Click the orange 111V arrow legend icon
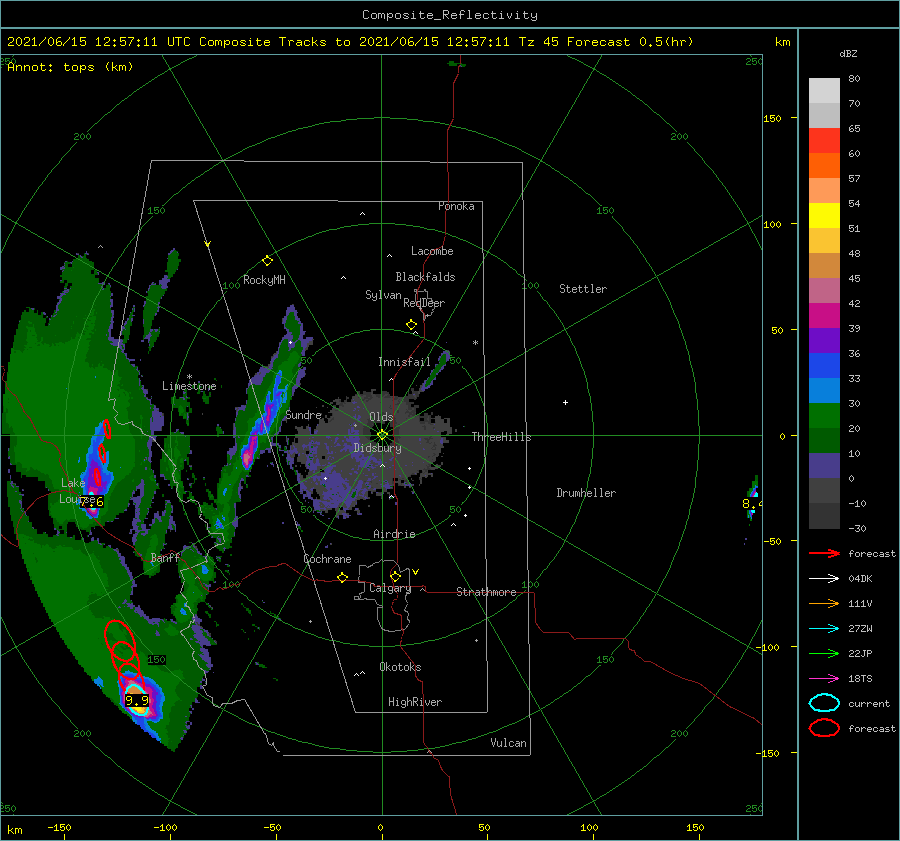This screenshot has width=900, height=841. [824, 603]
